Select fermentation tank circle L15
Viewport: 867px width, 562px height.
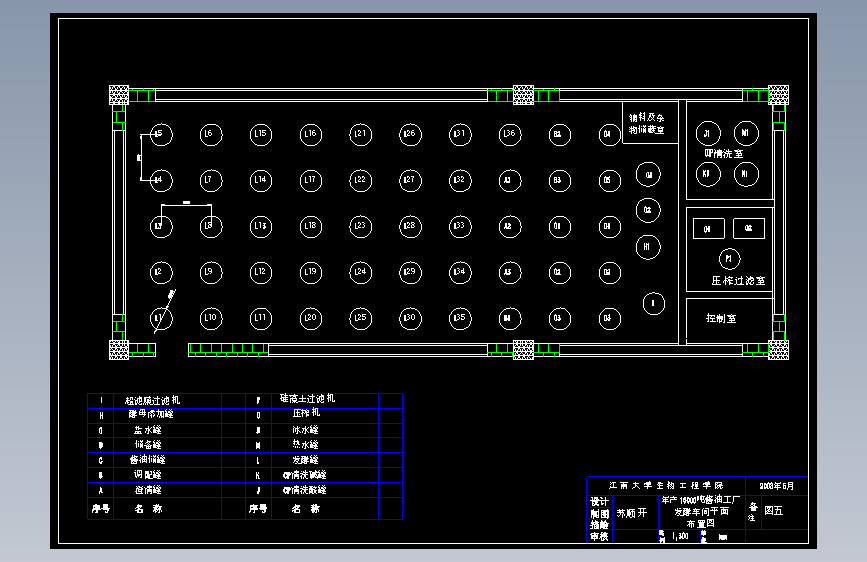260,134
